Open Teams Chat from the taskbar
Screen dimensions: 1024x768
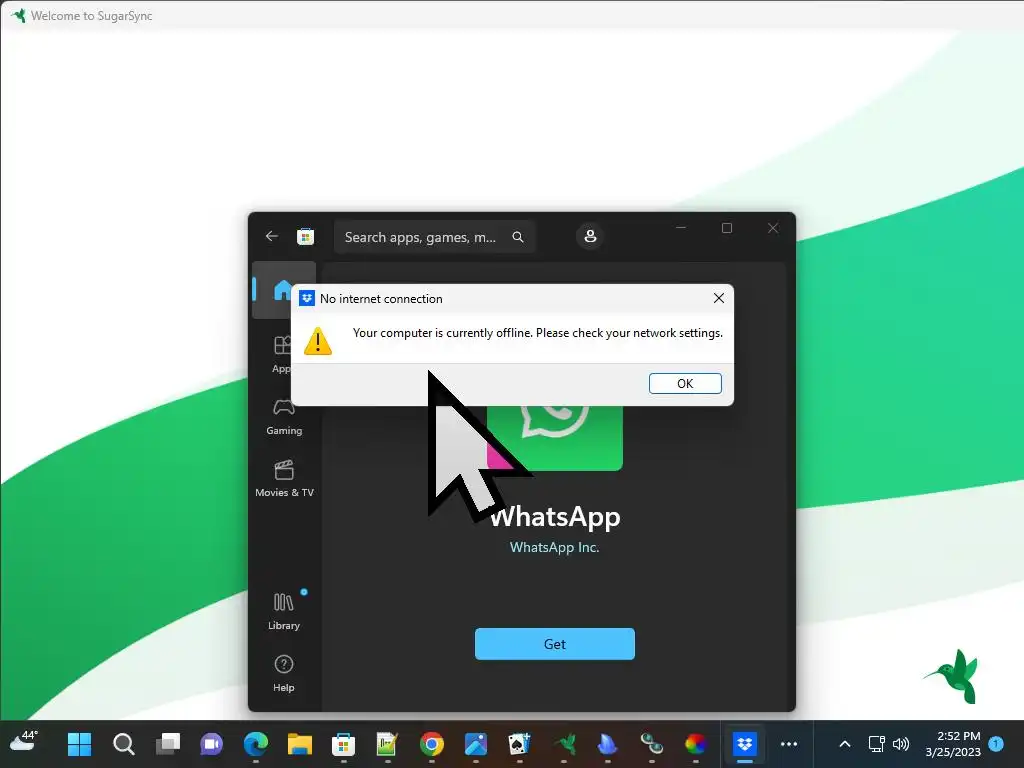[x=212, y=744]
